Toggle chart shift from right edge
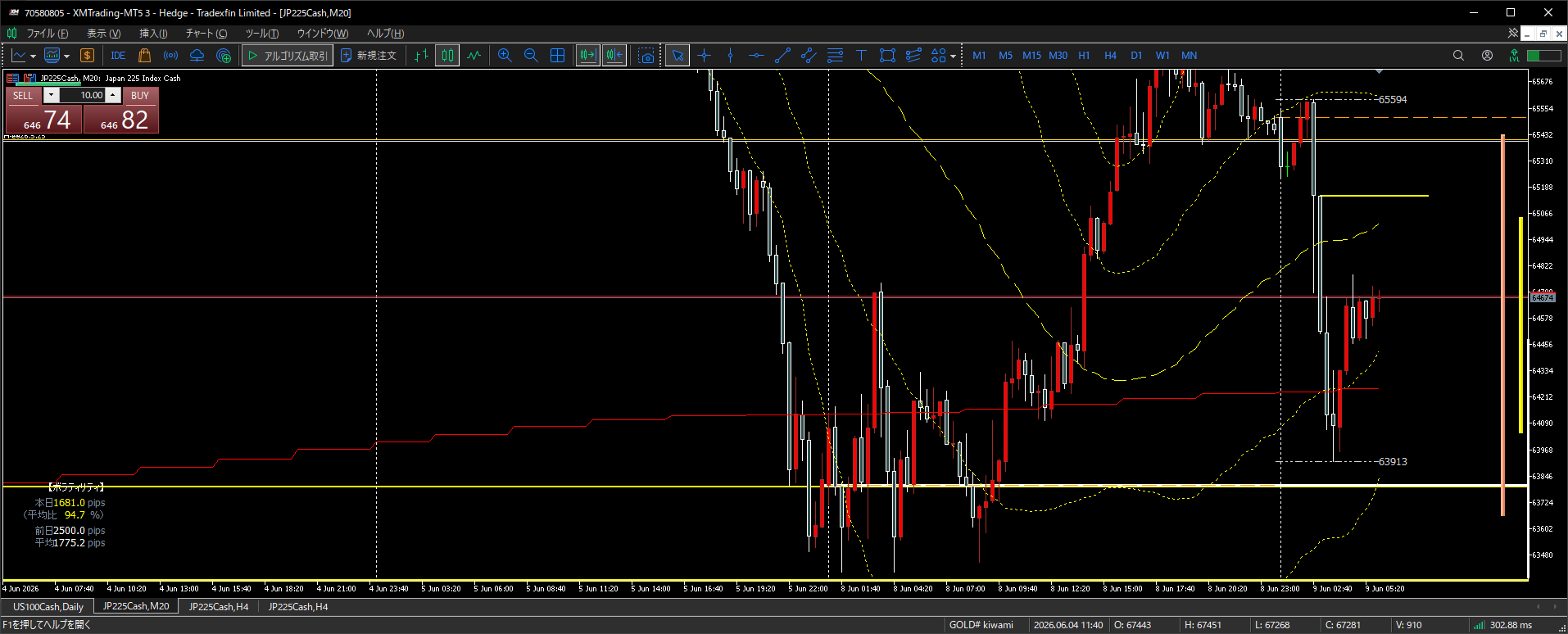The height and width of the screenshot is (634, 1568). coord(614,56)
